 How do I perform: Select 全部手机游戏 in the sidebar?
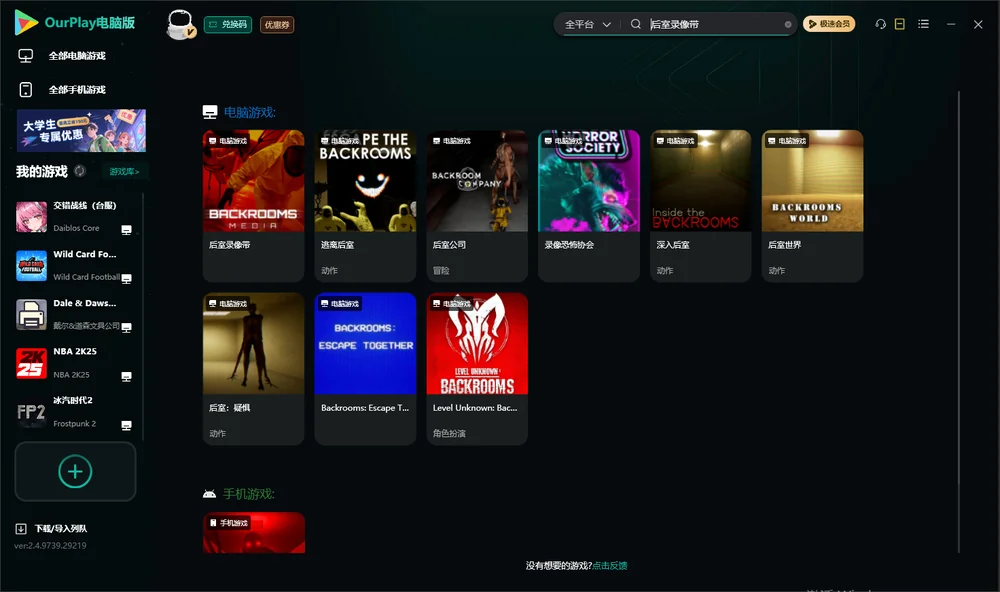[77, 90]
